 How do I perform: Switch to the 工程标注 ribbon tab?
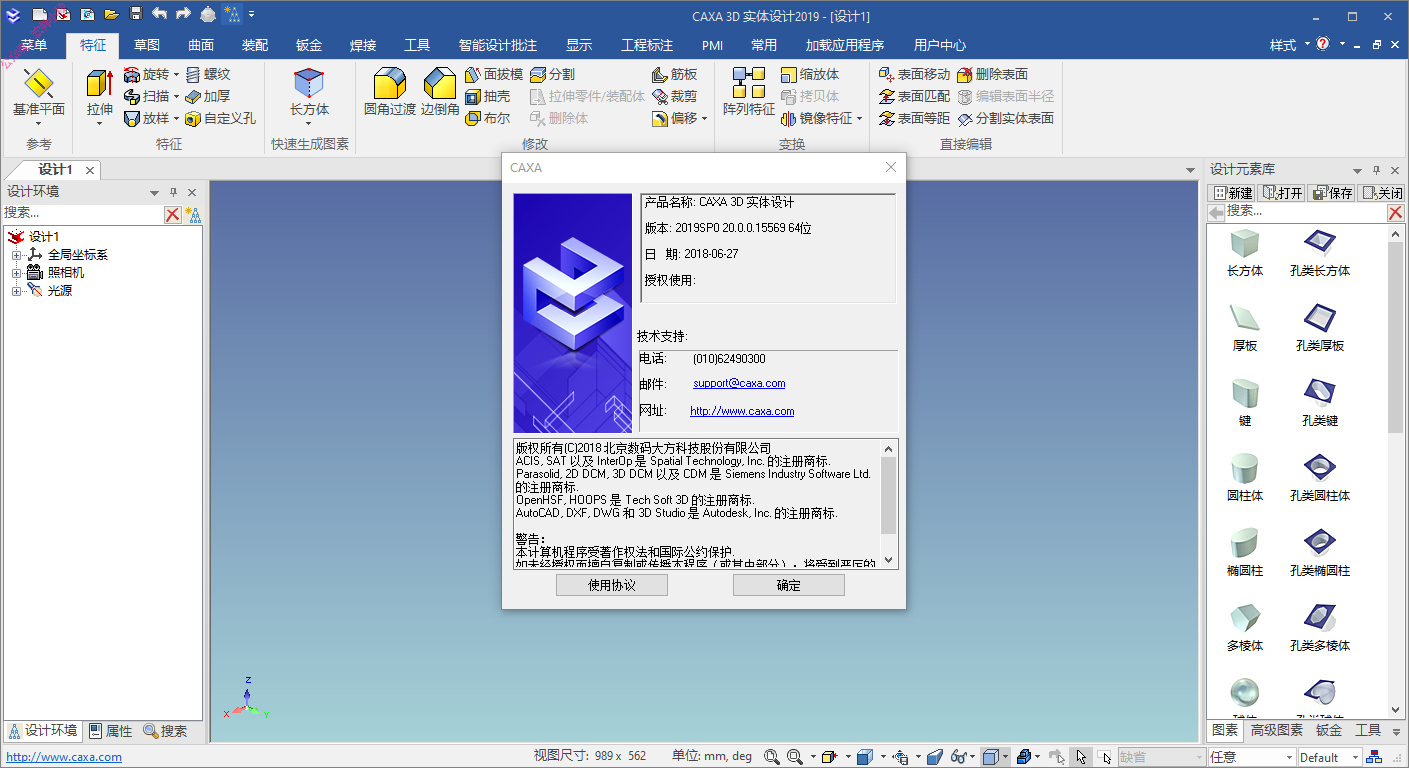pyautogui.click(x=647, y=45)
